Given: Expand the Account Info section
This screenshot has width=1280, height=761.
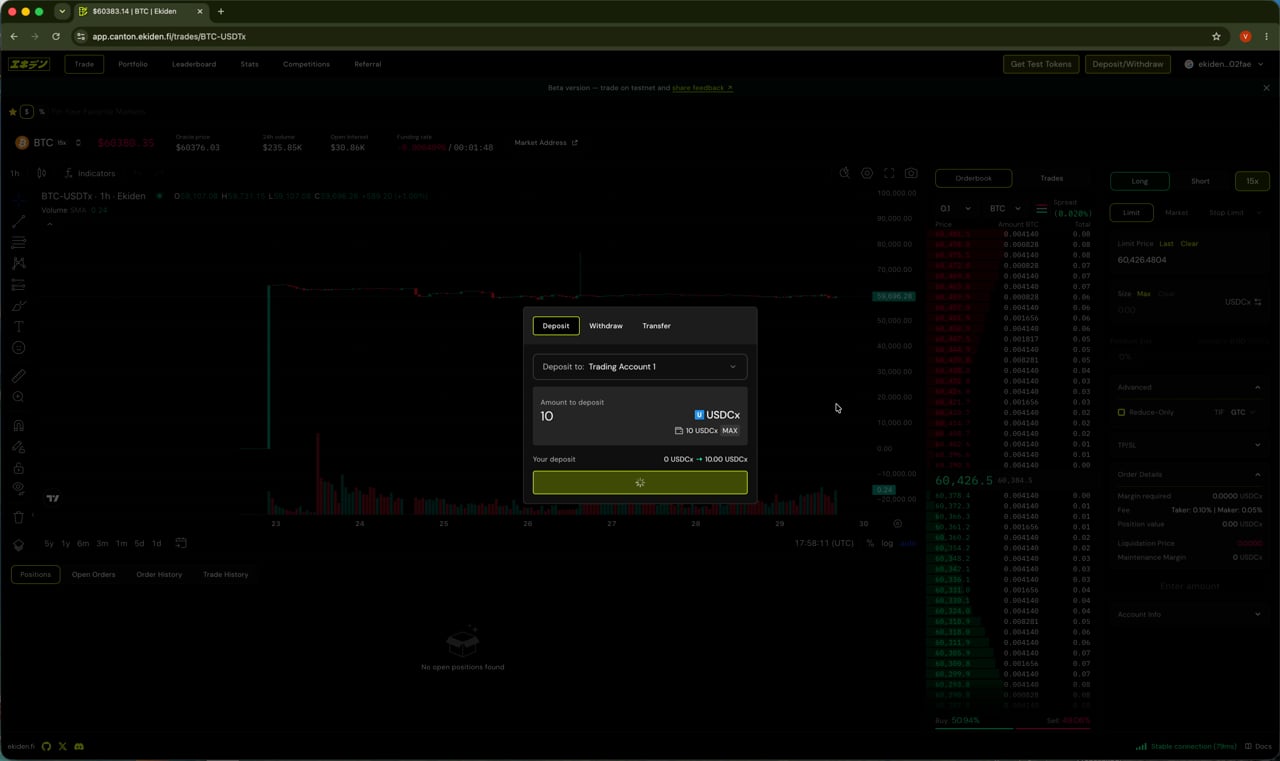Looking at the screenshot, I should (1189, 614).
